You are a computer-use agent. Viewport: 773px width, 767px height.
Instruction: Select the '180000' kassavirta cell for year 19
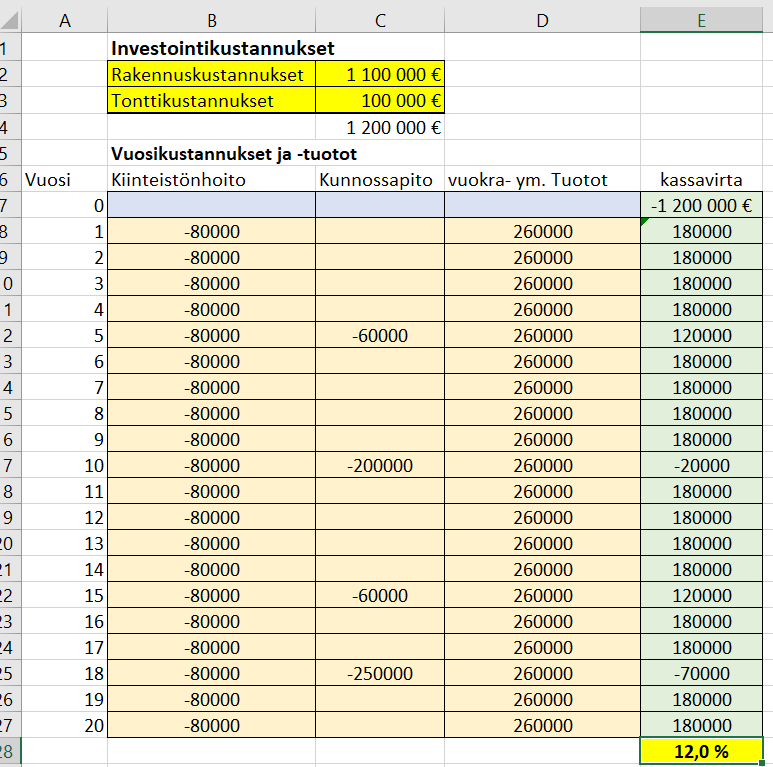(x=701, y=699)
